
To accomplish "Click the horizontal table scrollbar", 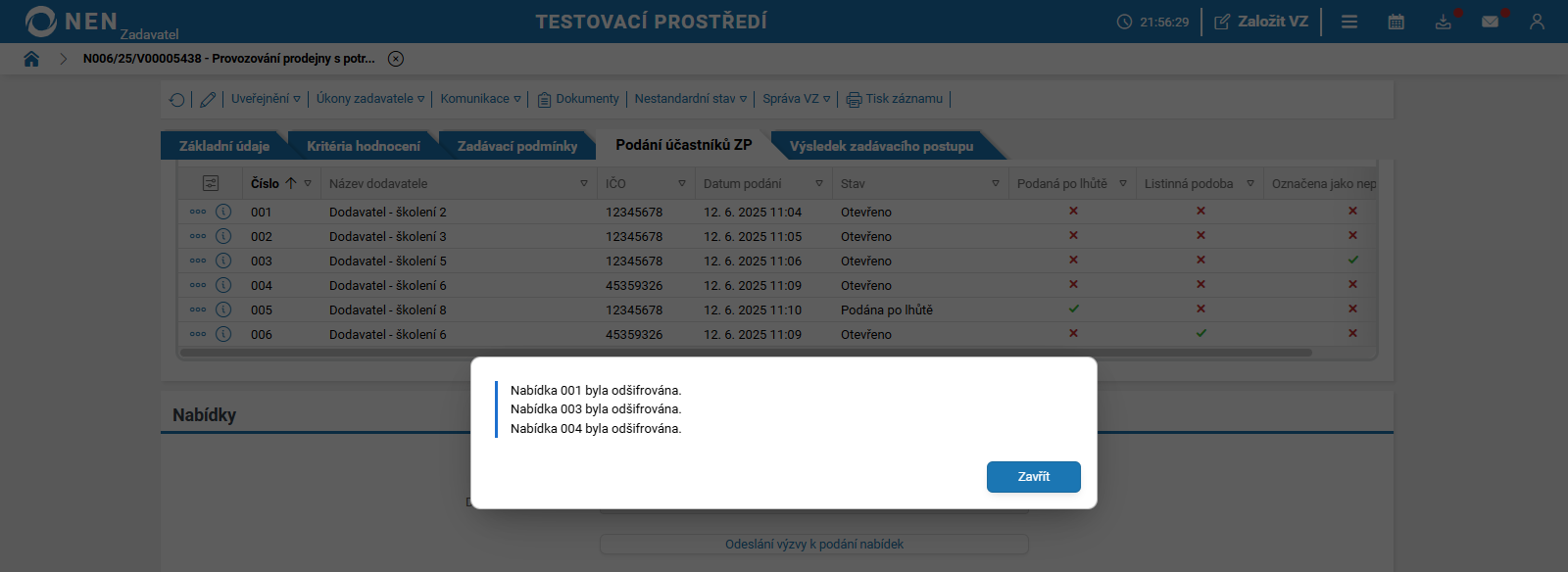I will click(x=746, y=353).
